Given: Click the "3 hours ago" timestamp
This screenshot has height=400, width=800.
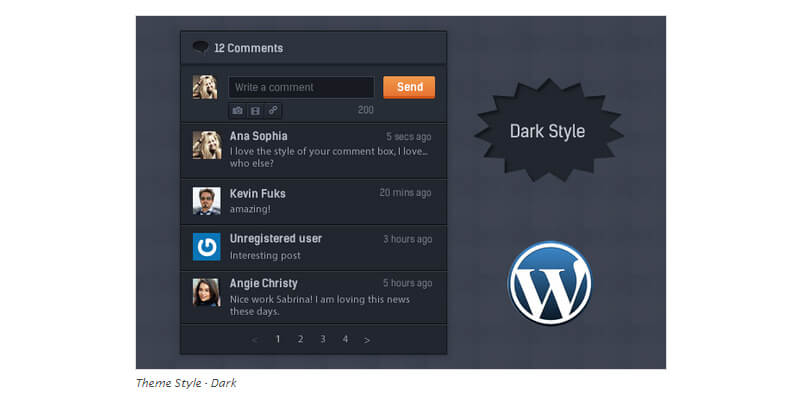Looking at the screenshot, I should [x=408, y=239].
